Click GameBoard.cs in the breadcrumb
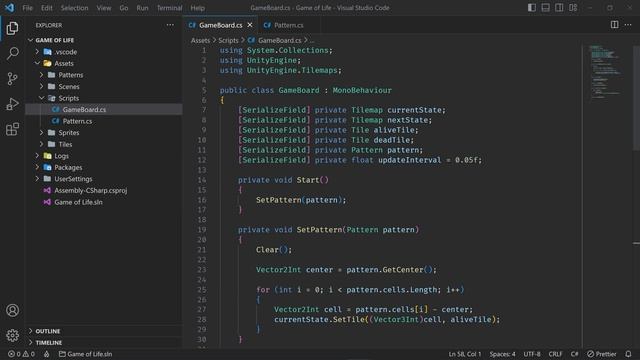 click(x=279, y=40)
